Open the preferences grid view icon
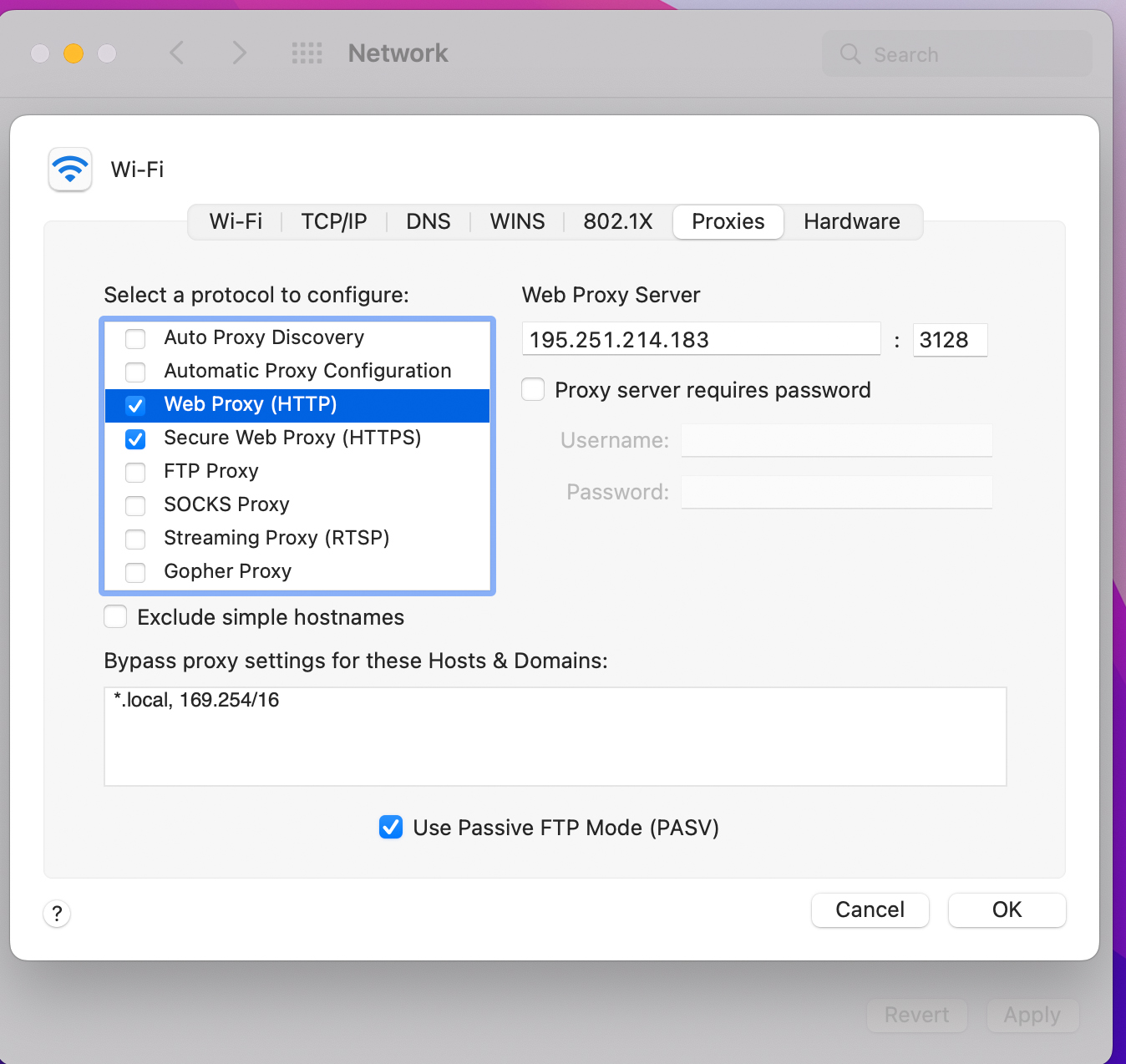Viewport: 1126px width, 1064px height. coord(307,53)
